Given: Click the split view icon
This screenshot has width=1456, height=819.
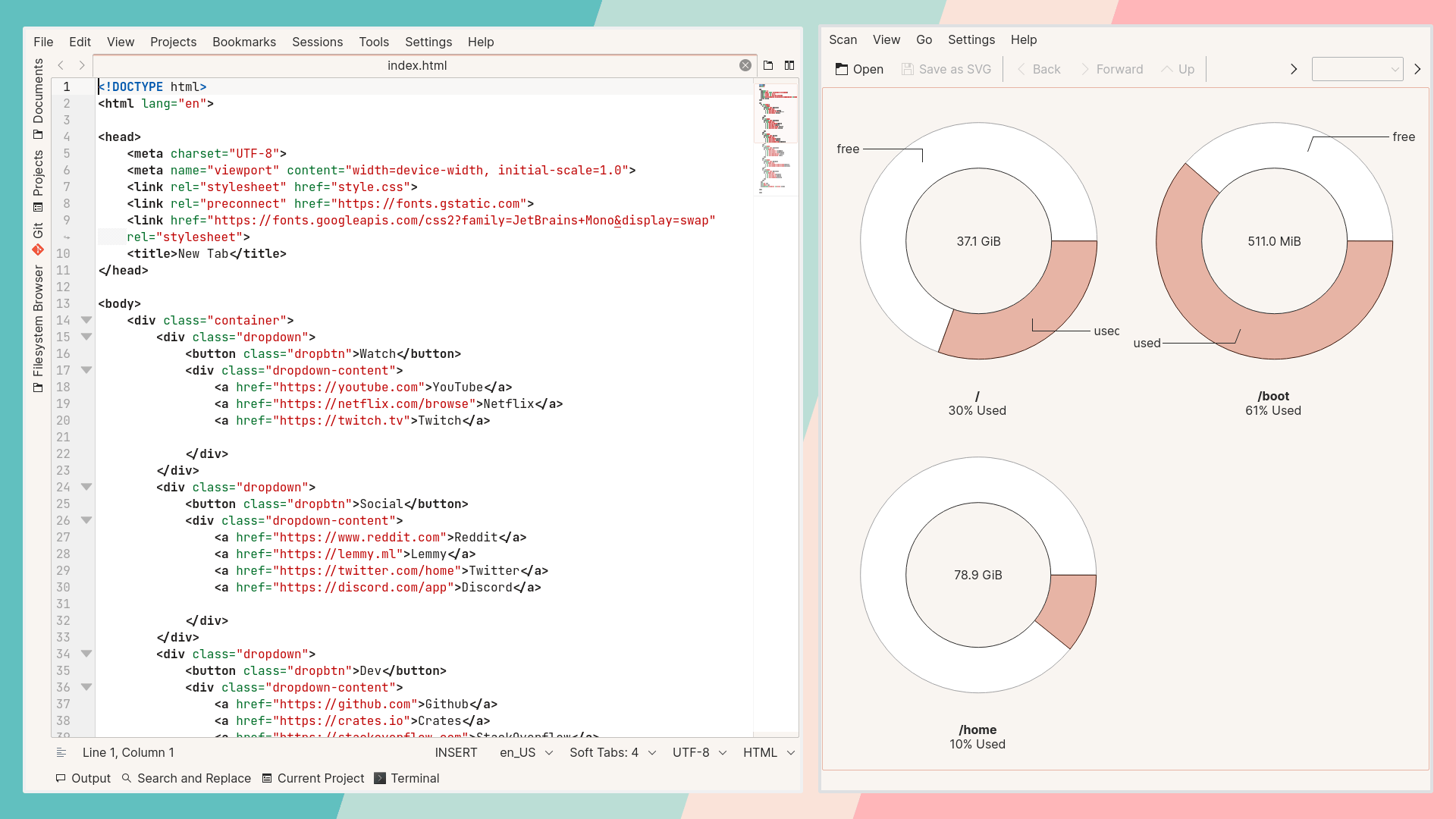Looking at the screenshot, I should coord(789,65).
